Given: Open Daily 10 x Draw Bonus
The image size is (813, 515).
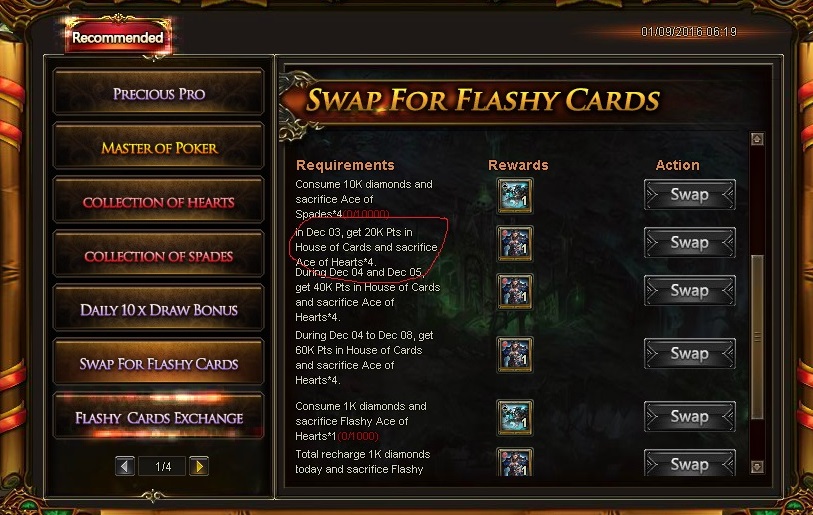Looking at the screenshot, I should [159, 310].
